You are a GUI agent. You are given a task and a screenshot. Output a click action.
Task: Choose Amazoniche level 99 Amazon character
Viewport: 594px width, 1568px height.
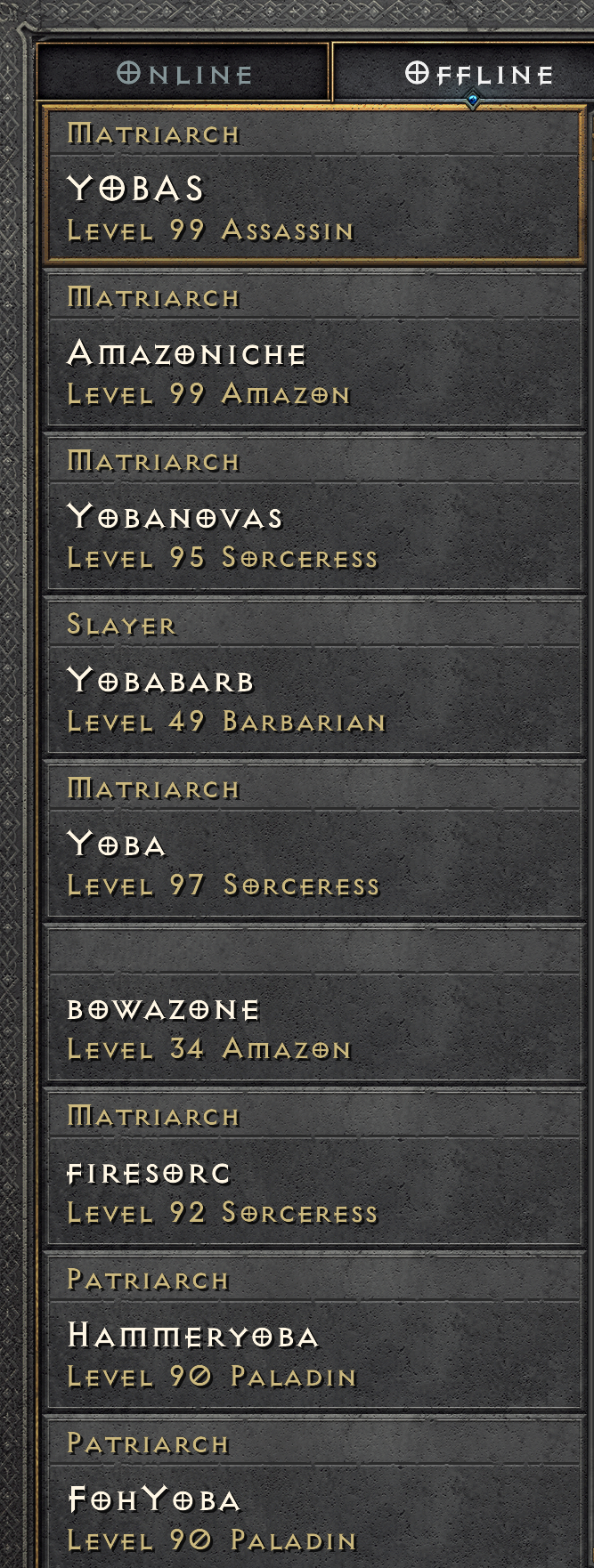click(x=313, y=349)
